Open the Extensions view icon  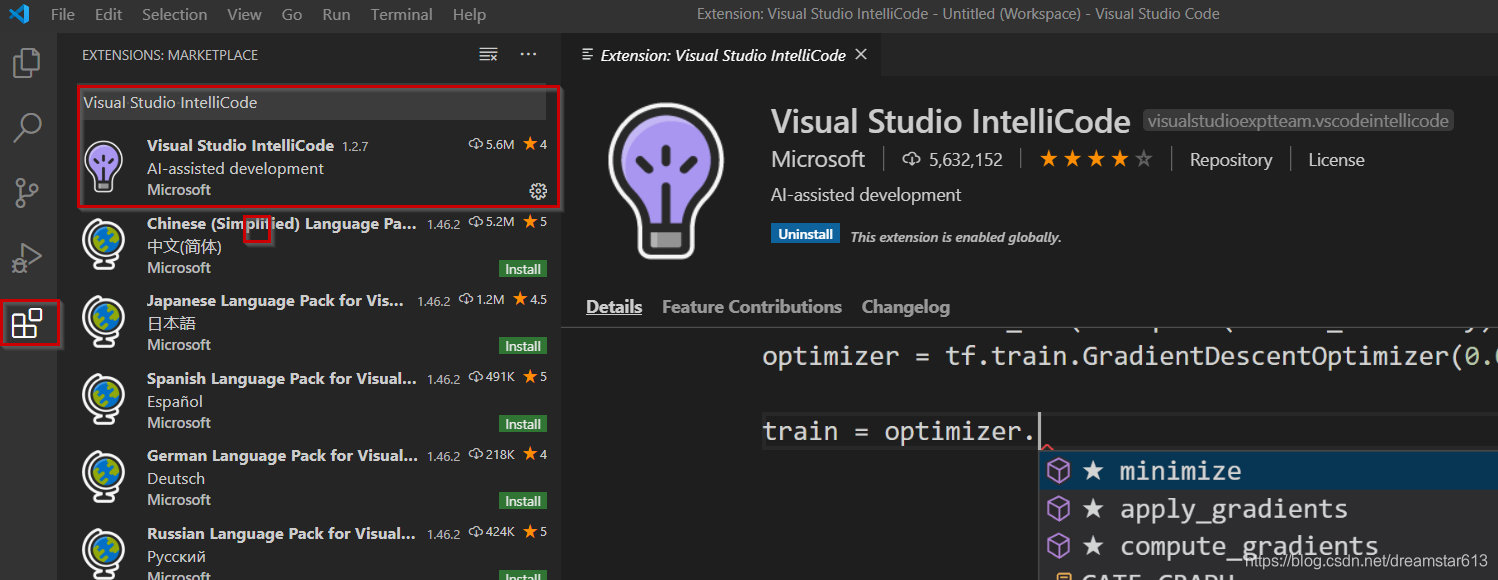(27, 323)
